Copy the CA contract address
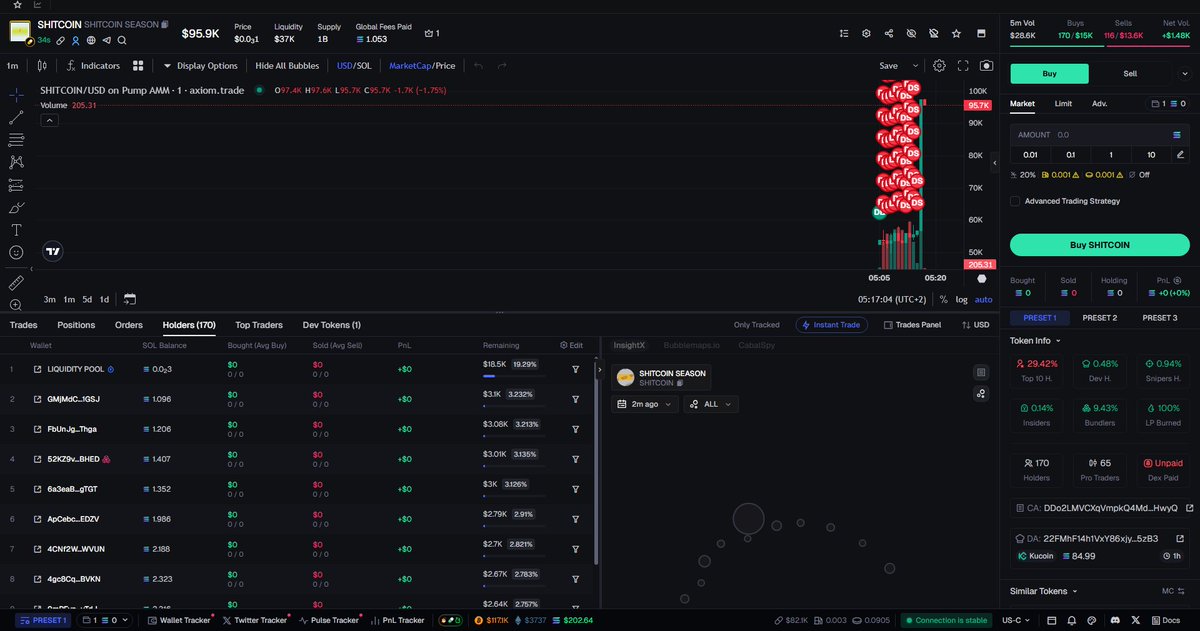The image size is (1200, 631). coord(1100,508)
